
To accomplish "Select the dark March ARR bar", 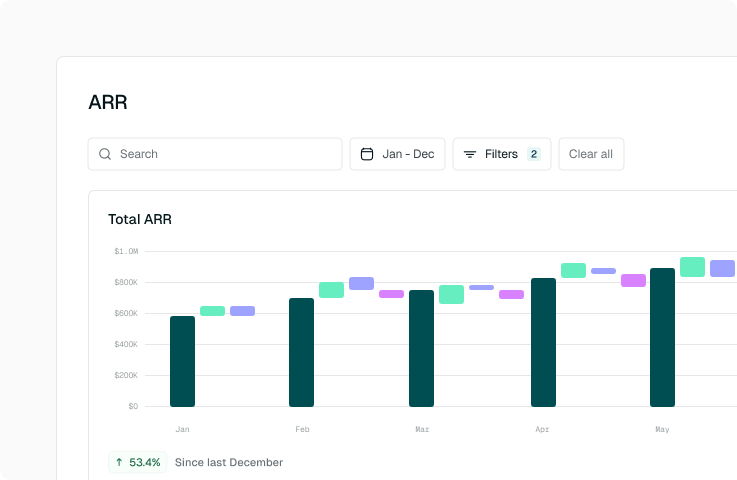I will pos(421,348).
